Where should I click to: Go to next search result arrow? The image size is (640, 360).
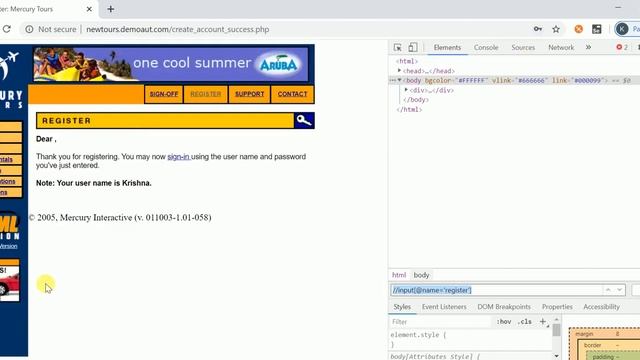[x=620, y=290]
